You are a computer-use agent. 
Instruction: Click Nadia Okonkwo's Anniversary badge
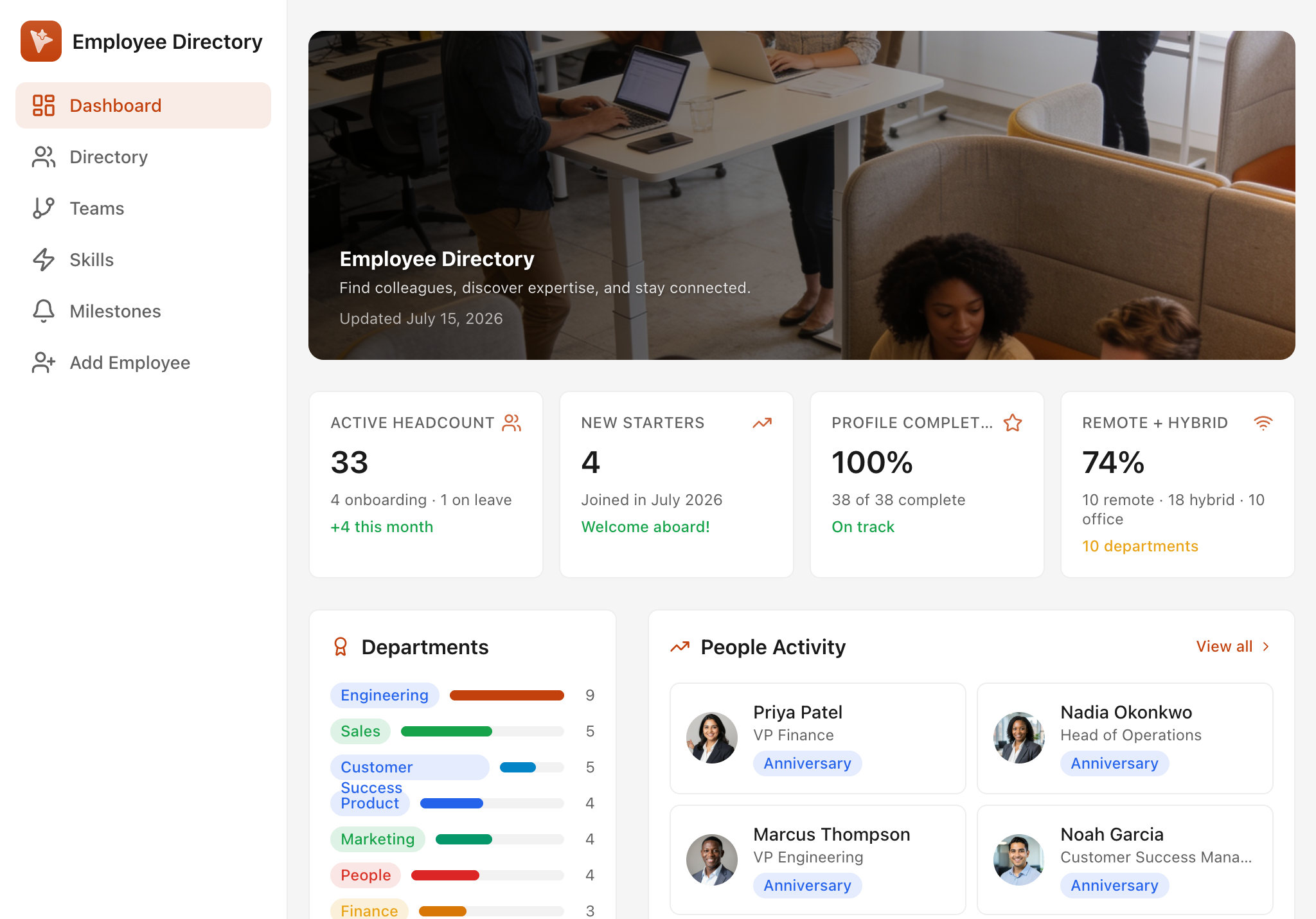1115,763
